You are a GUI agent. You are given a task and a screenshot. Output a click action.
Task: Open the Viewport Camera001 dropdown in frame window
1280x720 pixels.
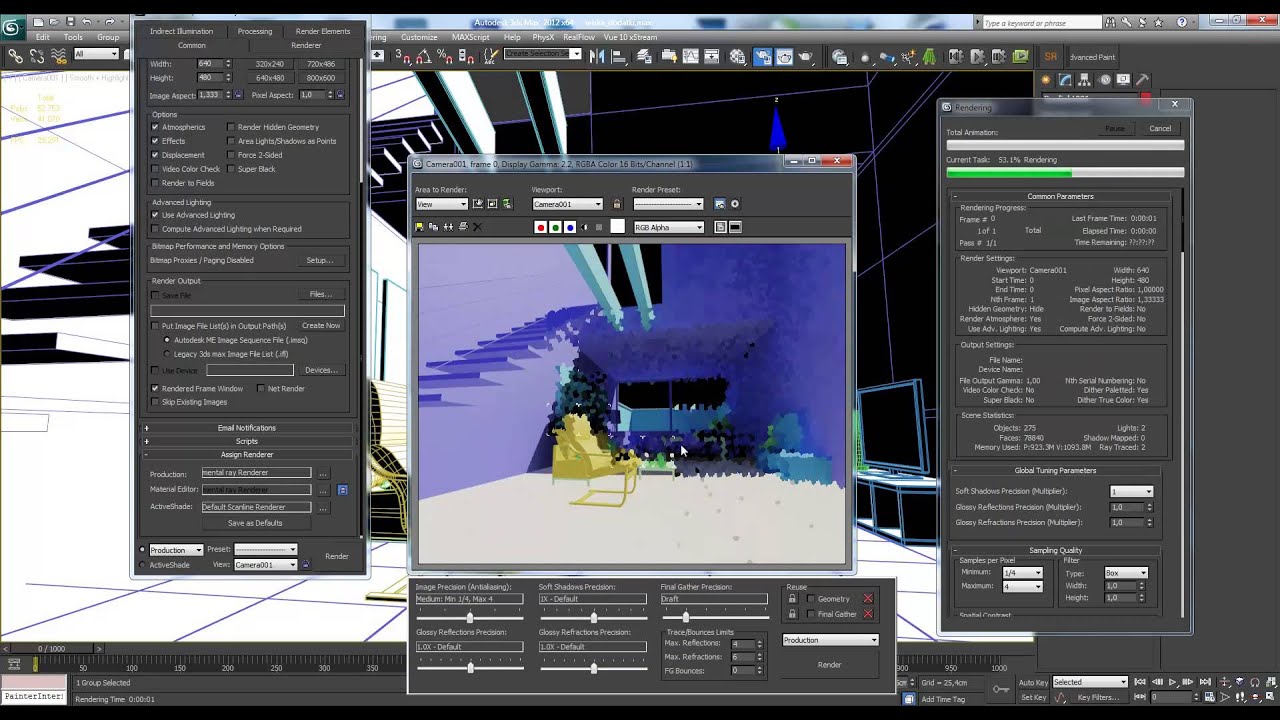(568, 204)
